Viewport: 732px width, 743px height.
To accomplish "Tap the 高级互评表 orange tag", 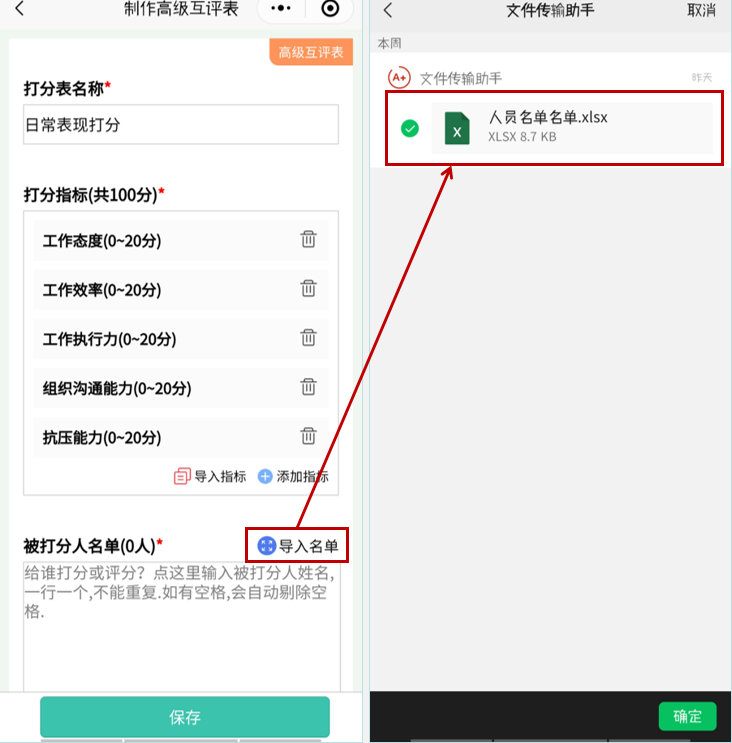I will tap(311, 52).
